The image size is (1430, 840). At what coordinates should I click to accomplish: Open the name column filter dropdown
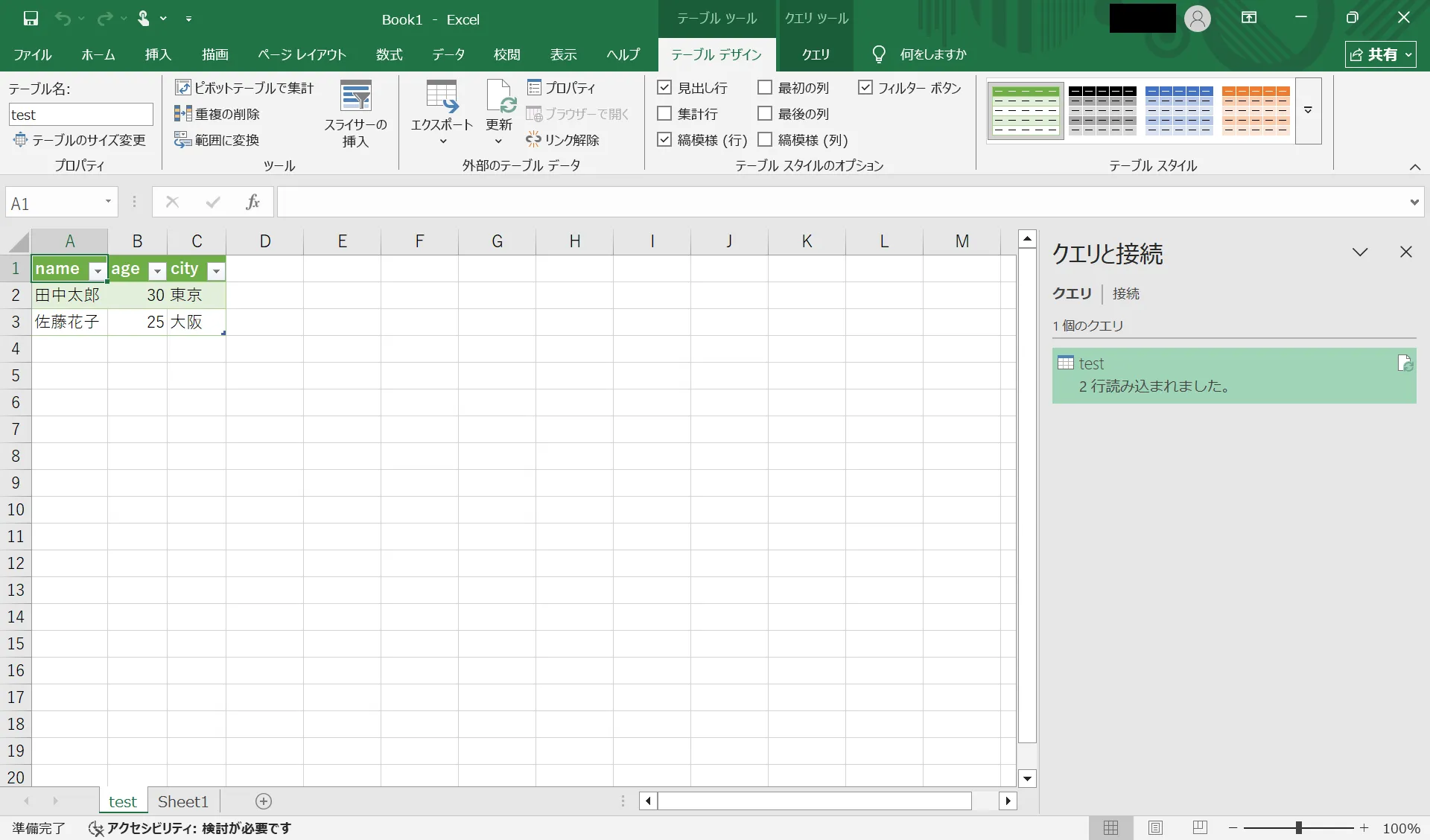point(97,270)
